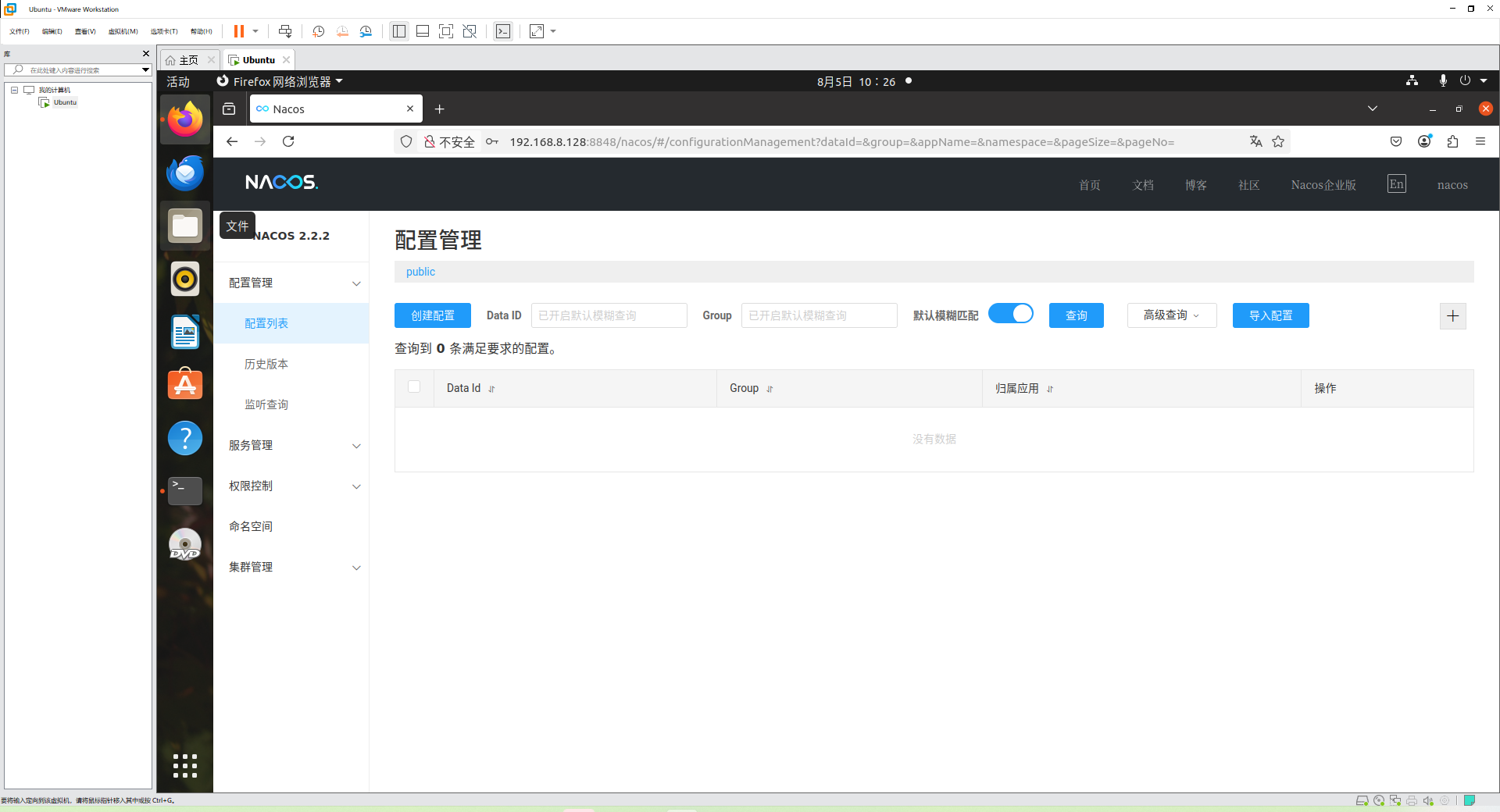This screenshot has height=812, width=1500.
Task: Select Ubuntu in VMware library tree
Action: point(65,102)
